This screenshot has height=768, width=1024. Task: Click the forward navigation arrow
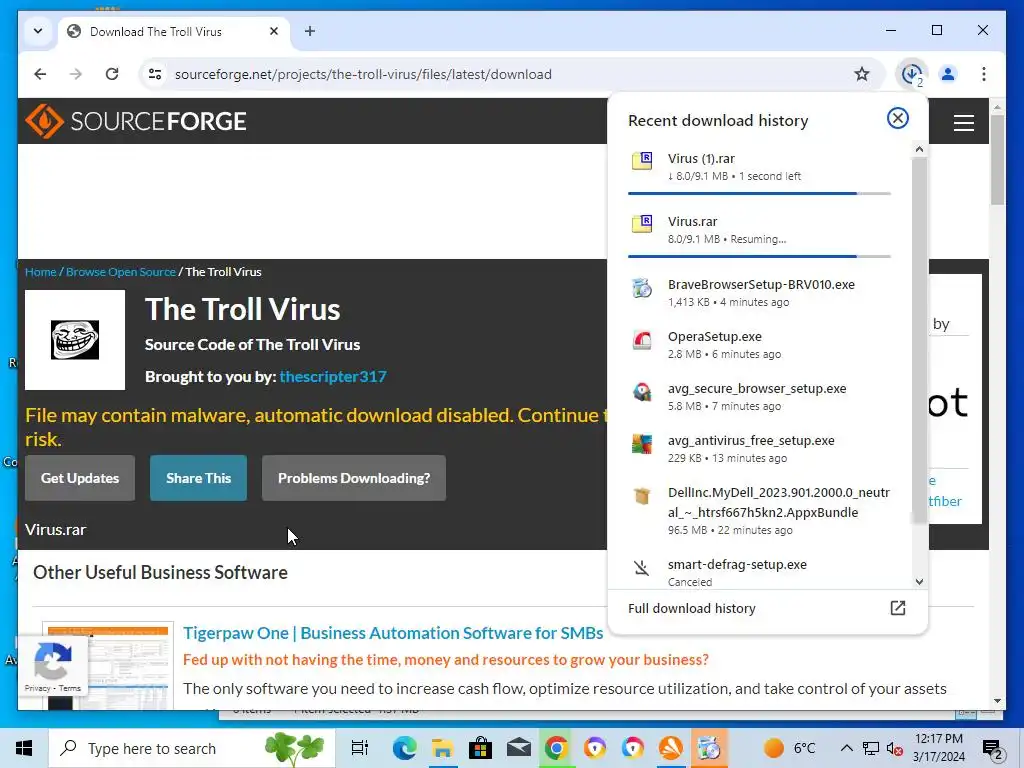tap(76, 74)
